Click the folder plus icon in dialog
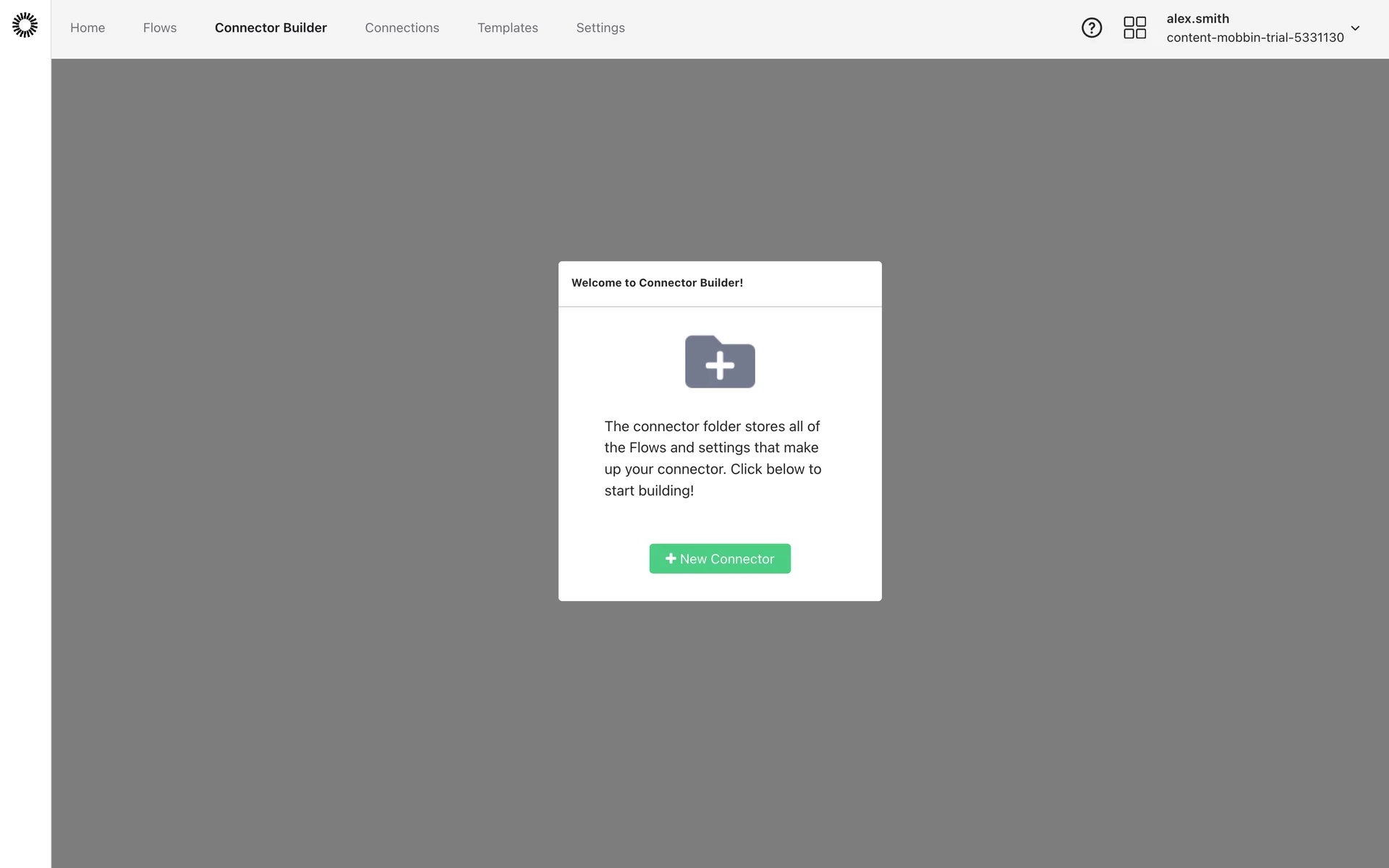1389x868 pixels. 720,362
